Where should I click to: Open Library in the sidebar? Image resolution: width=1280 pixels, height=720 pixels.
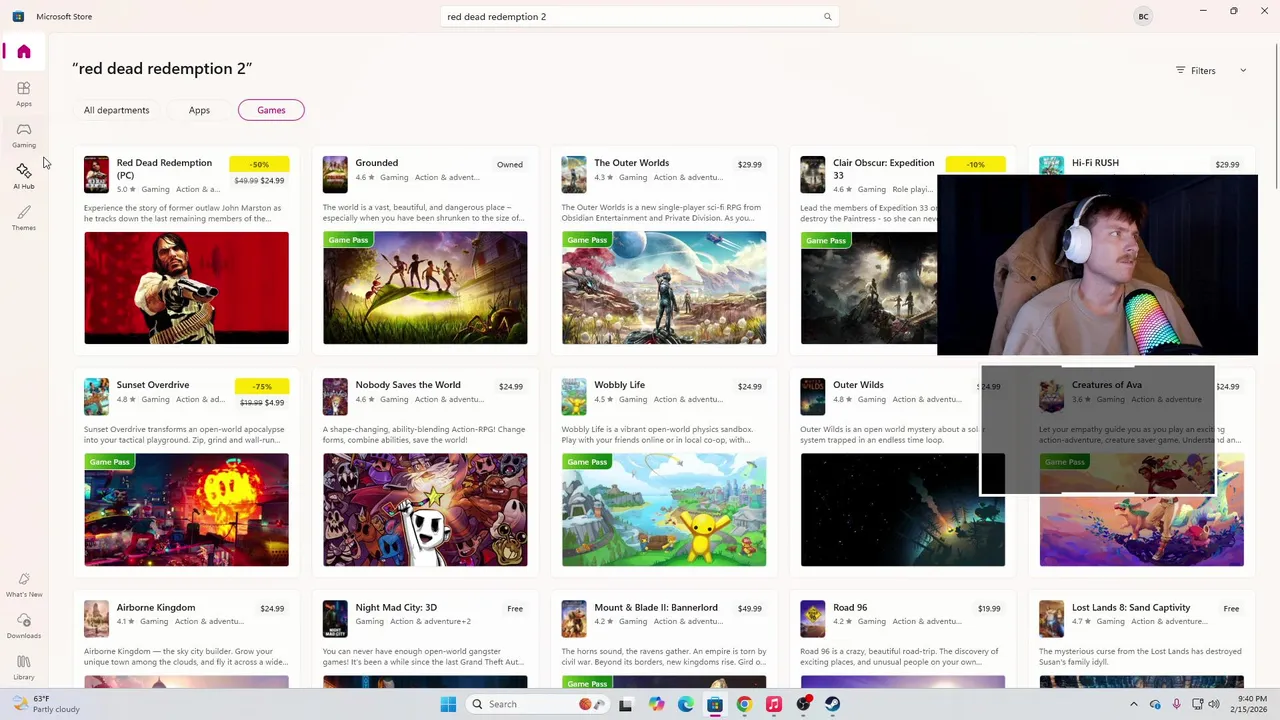(x=24, y=668)
